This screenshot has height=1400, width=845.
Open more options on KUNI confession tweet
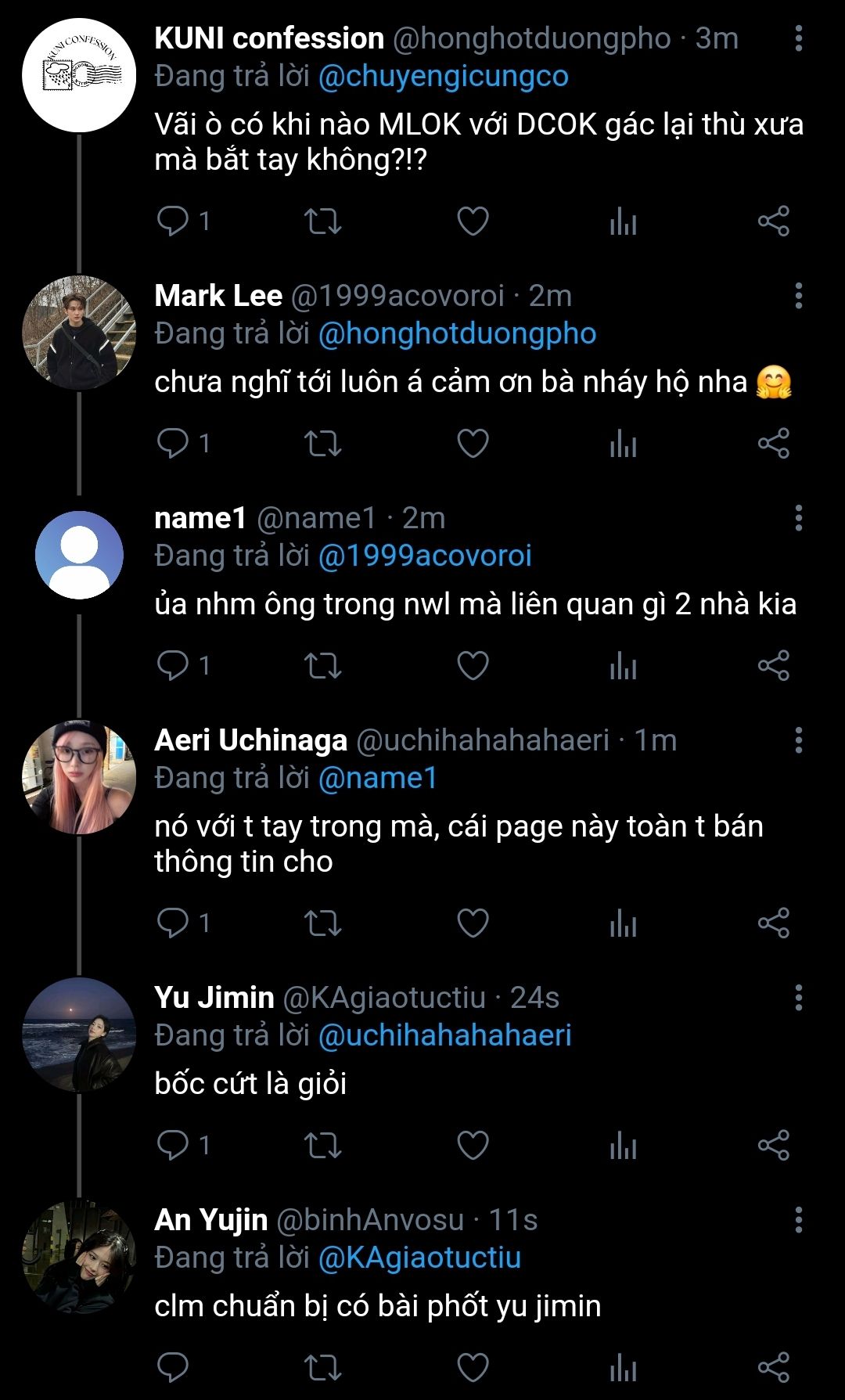798,38
